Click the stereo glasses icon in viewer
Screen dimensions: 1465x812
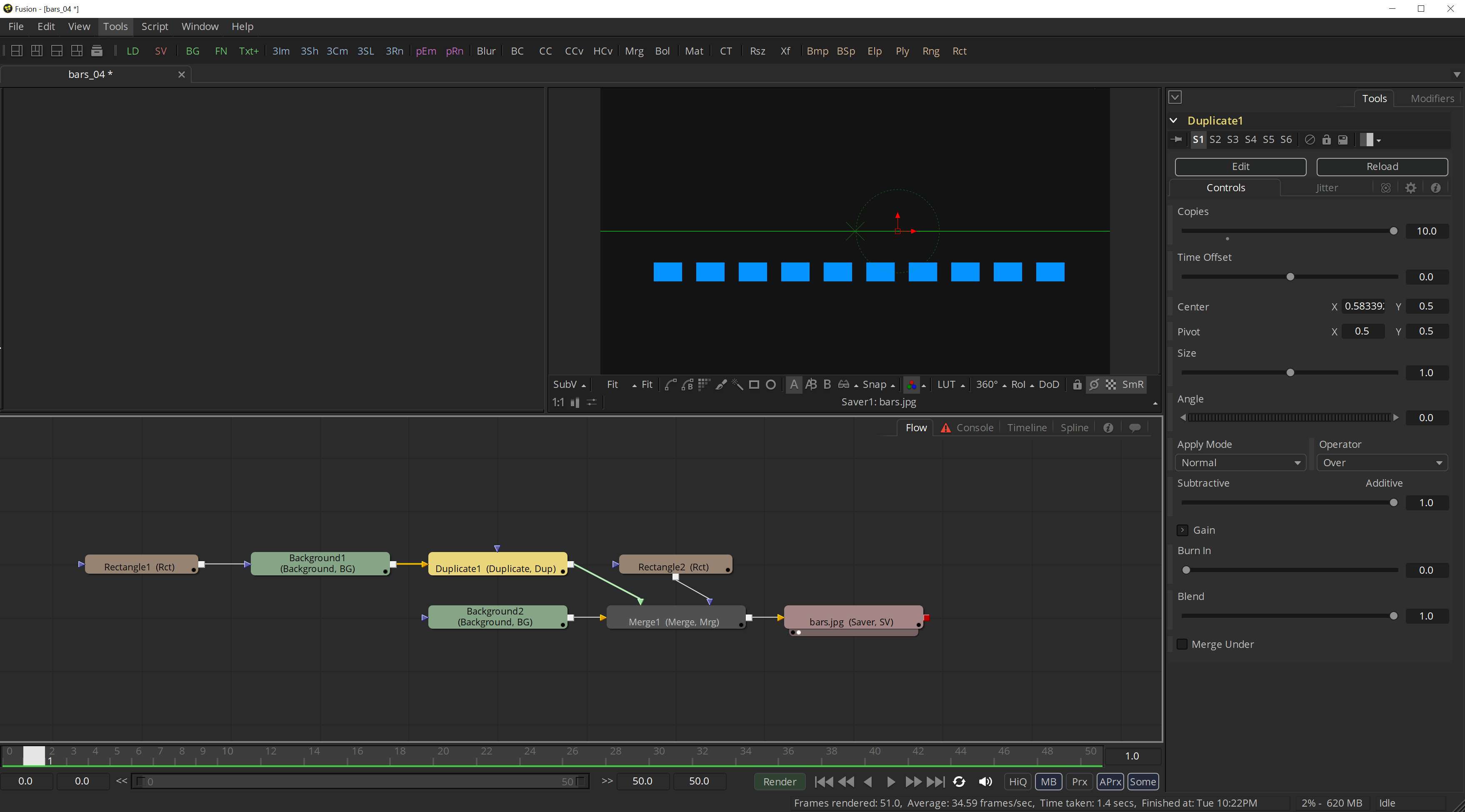tap(844, 385)
